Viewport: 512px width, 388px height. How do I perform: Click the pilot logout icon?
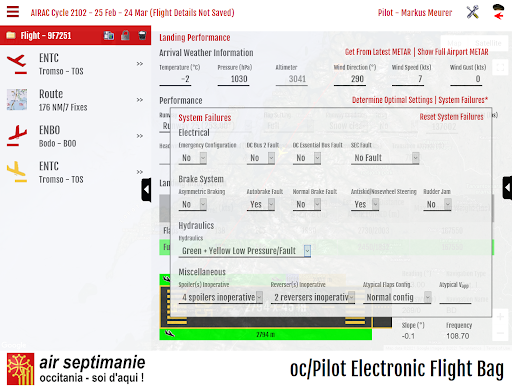(x=498, y=12)
